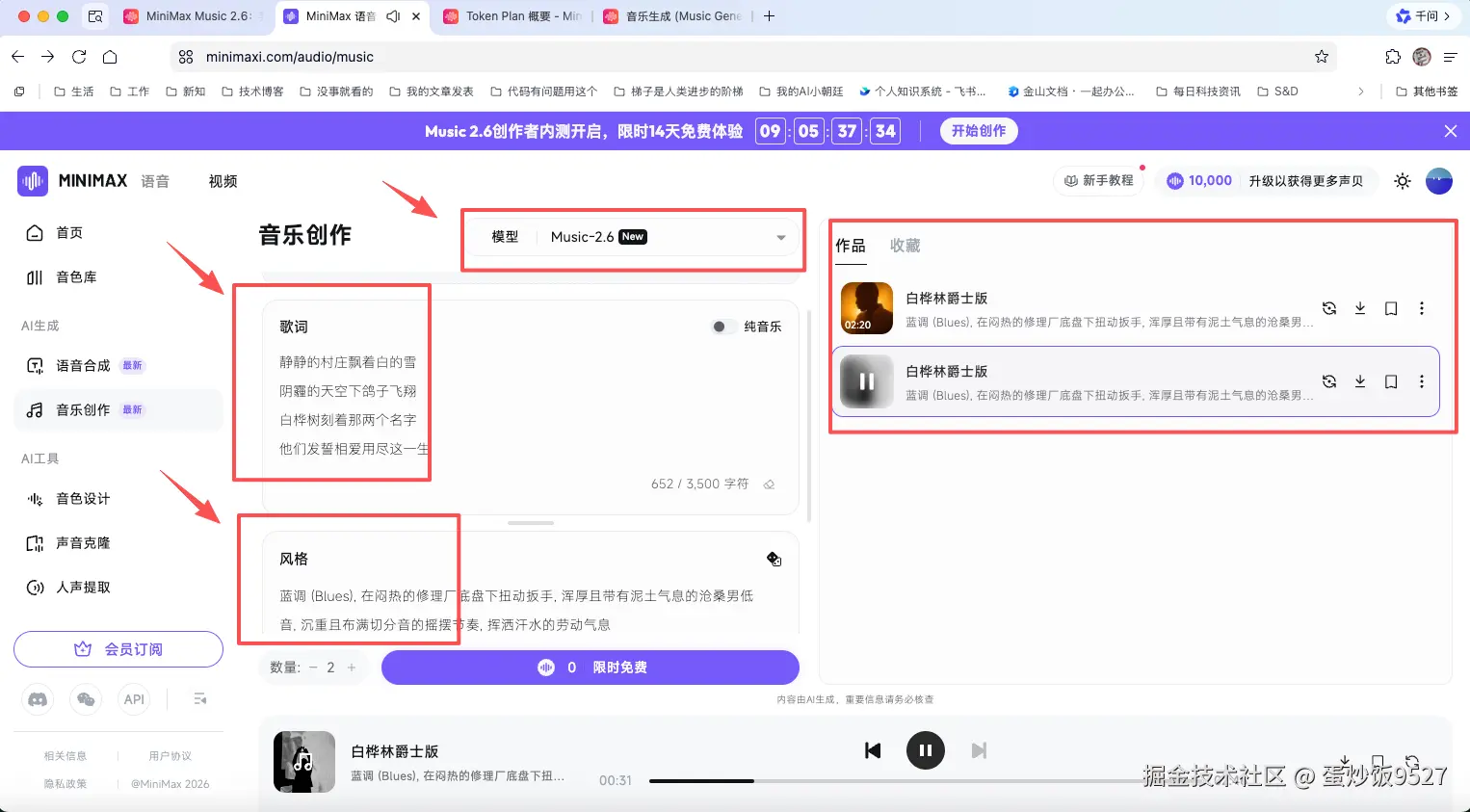Regenerate the first 白桦林爵士版 track
This screenshot has width=1470, height=812.
click(1329, 308)
